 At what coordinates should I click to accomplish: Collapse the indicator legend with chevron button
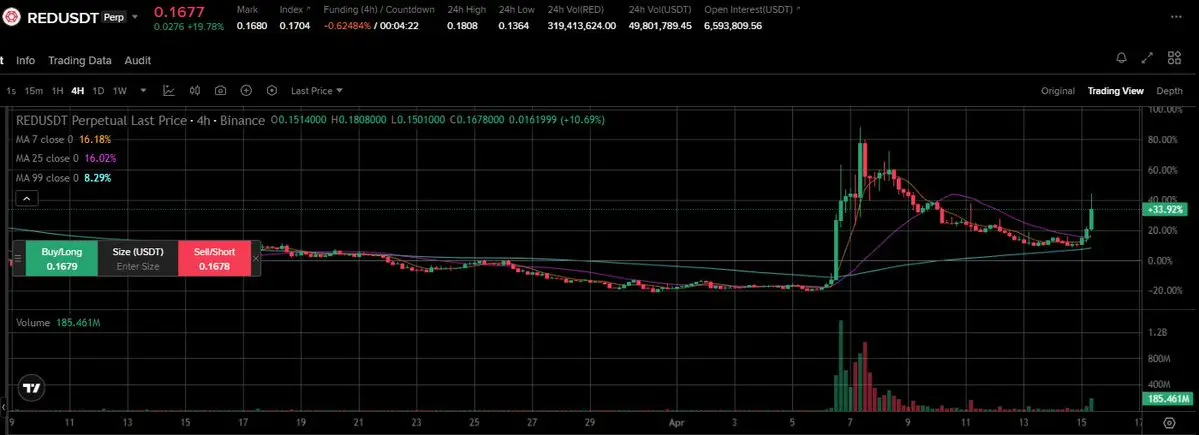coord(26,199)
